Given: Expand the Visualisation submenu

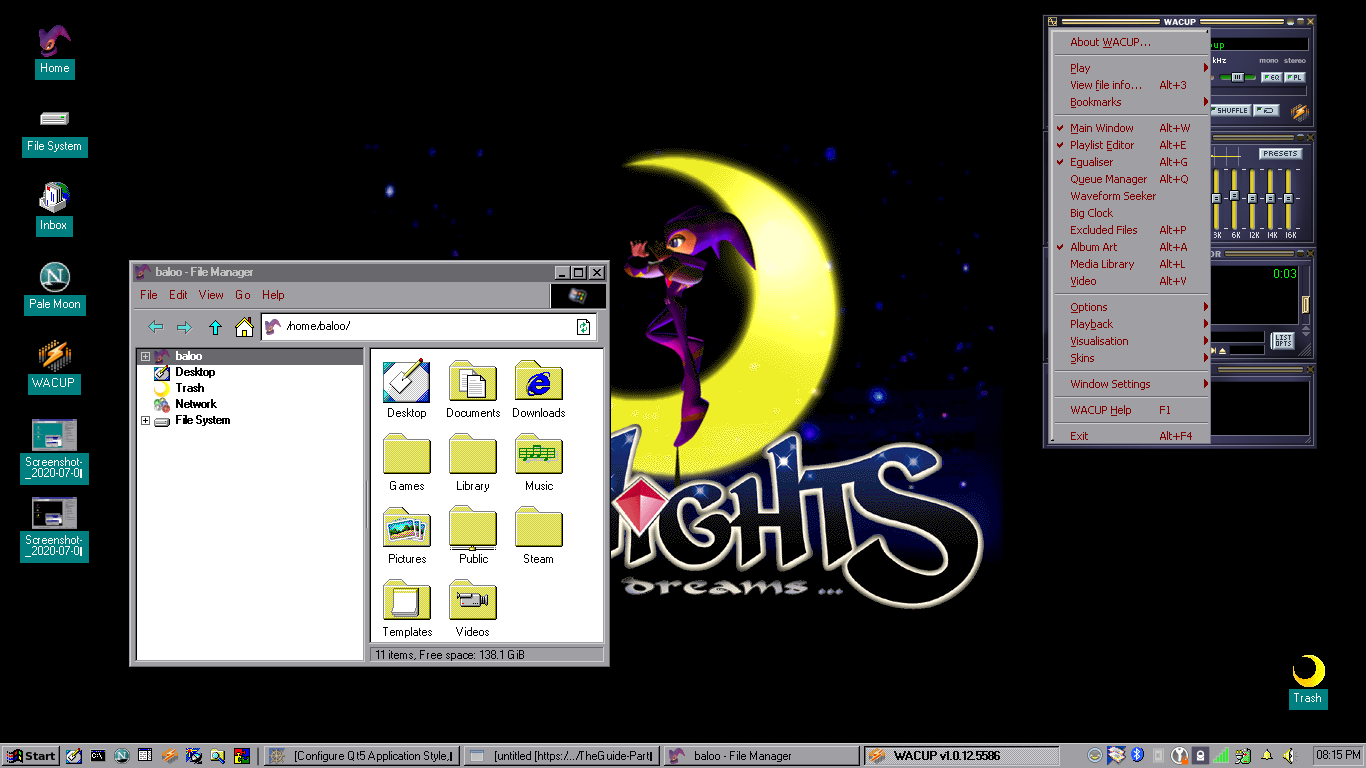Looking at the screenshot, I should (x=1131, y=341).
